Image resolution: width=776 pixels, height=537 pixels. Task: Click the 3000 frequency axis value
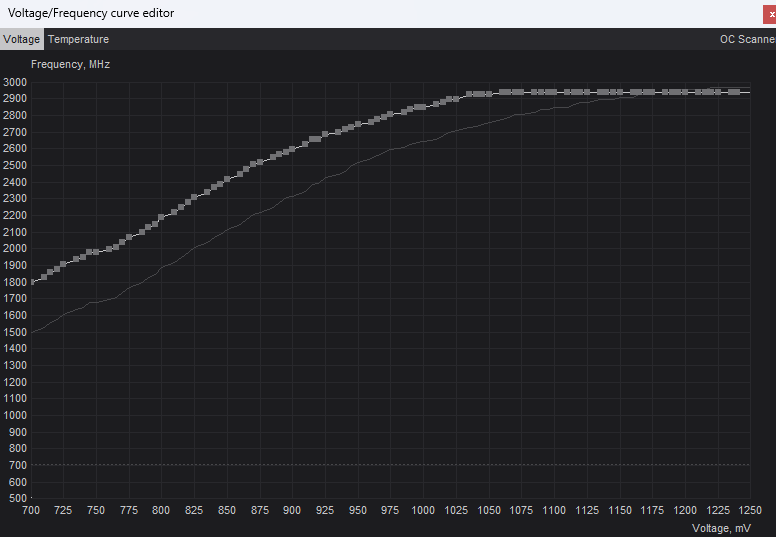(x=15, y=82)
